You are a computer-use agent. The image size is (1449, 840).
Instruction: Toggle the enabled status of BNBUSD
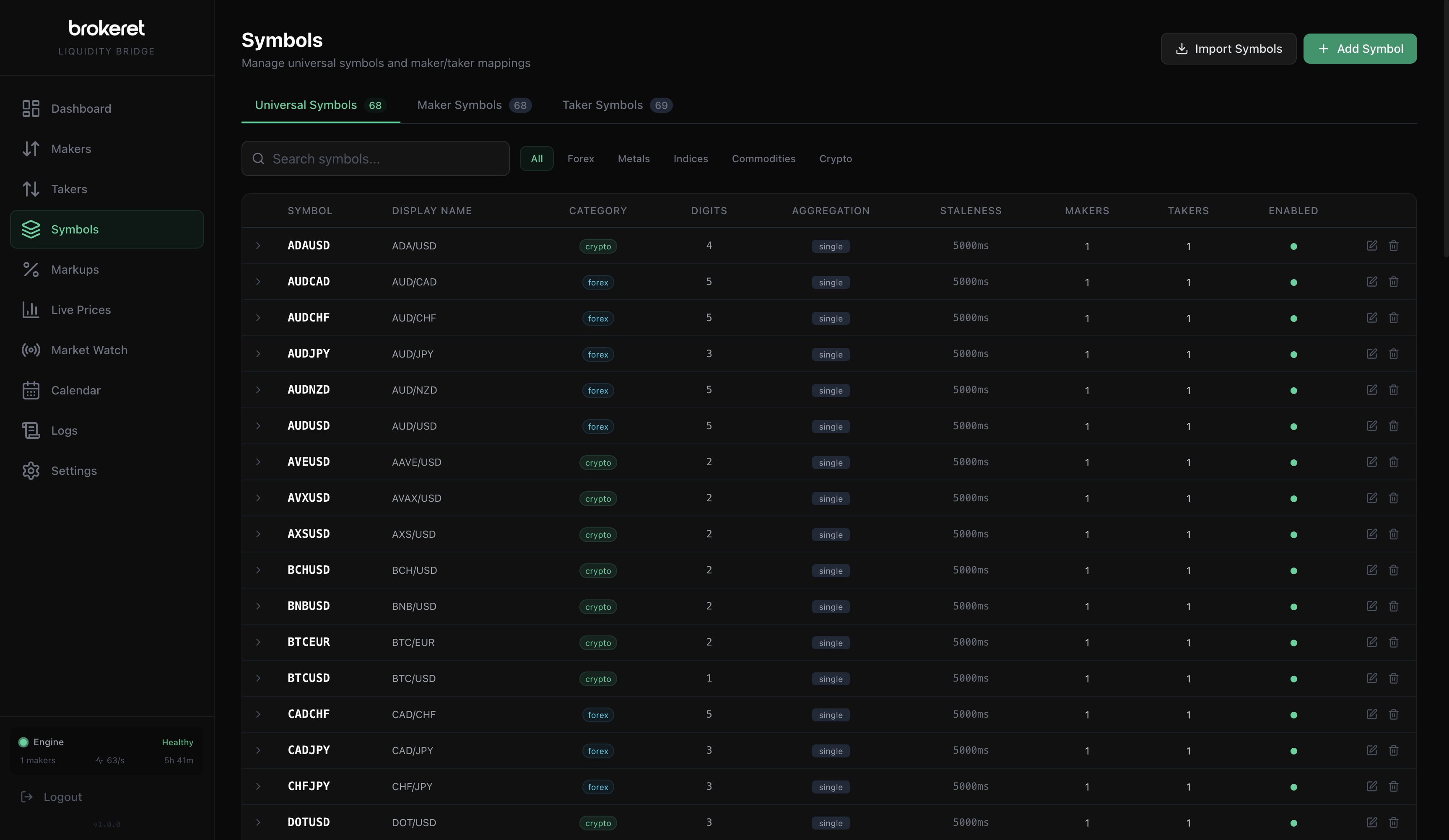[x=1293, y=607]
